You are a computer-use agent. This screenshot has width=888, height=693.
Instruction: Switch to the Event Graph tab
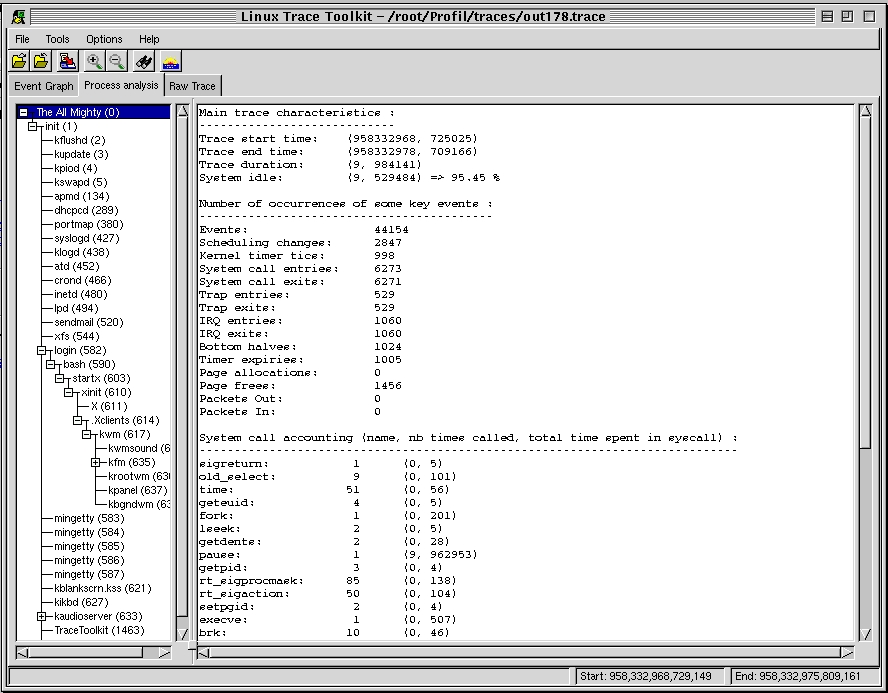(x=44, y=86)
